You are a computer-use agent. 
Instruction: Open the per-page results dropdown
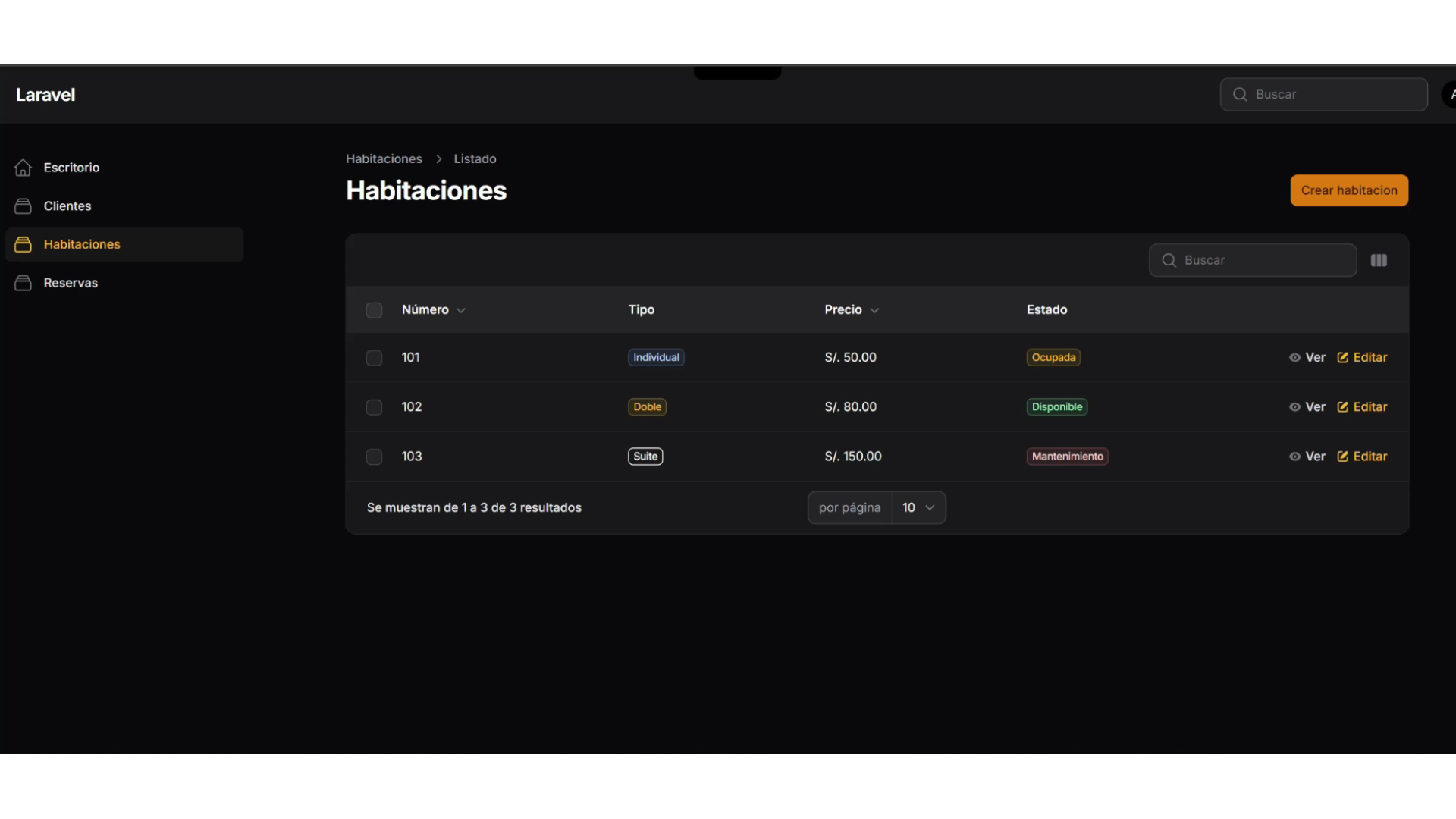(x=918, y=507)
